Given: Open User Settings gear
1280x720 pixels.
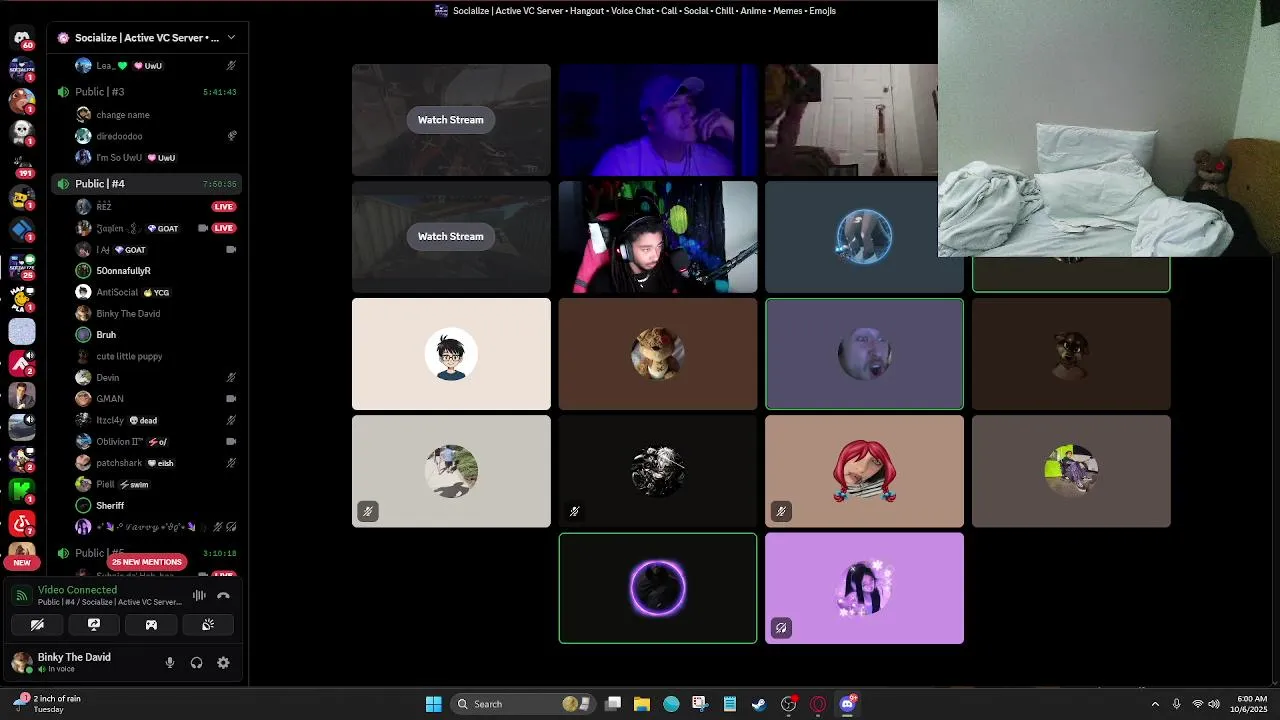Looking at the screenshot, I should pyautogui.click(x=223, y=662).
